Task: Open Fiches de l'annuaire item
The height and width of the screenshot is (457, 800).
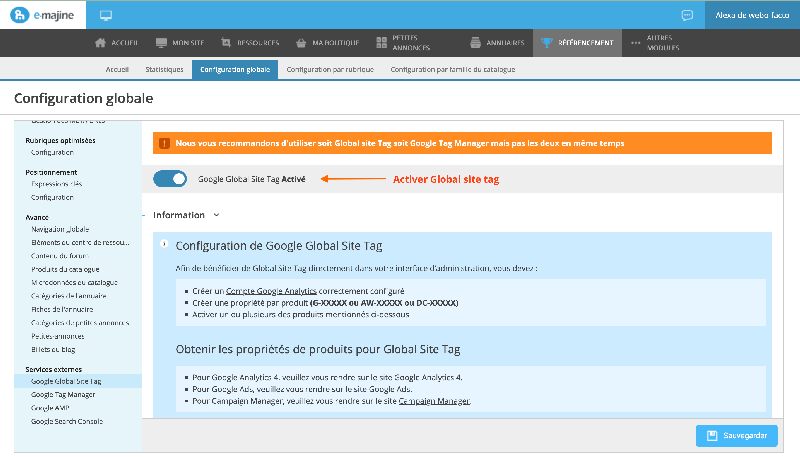Action: coord(62,309)
